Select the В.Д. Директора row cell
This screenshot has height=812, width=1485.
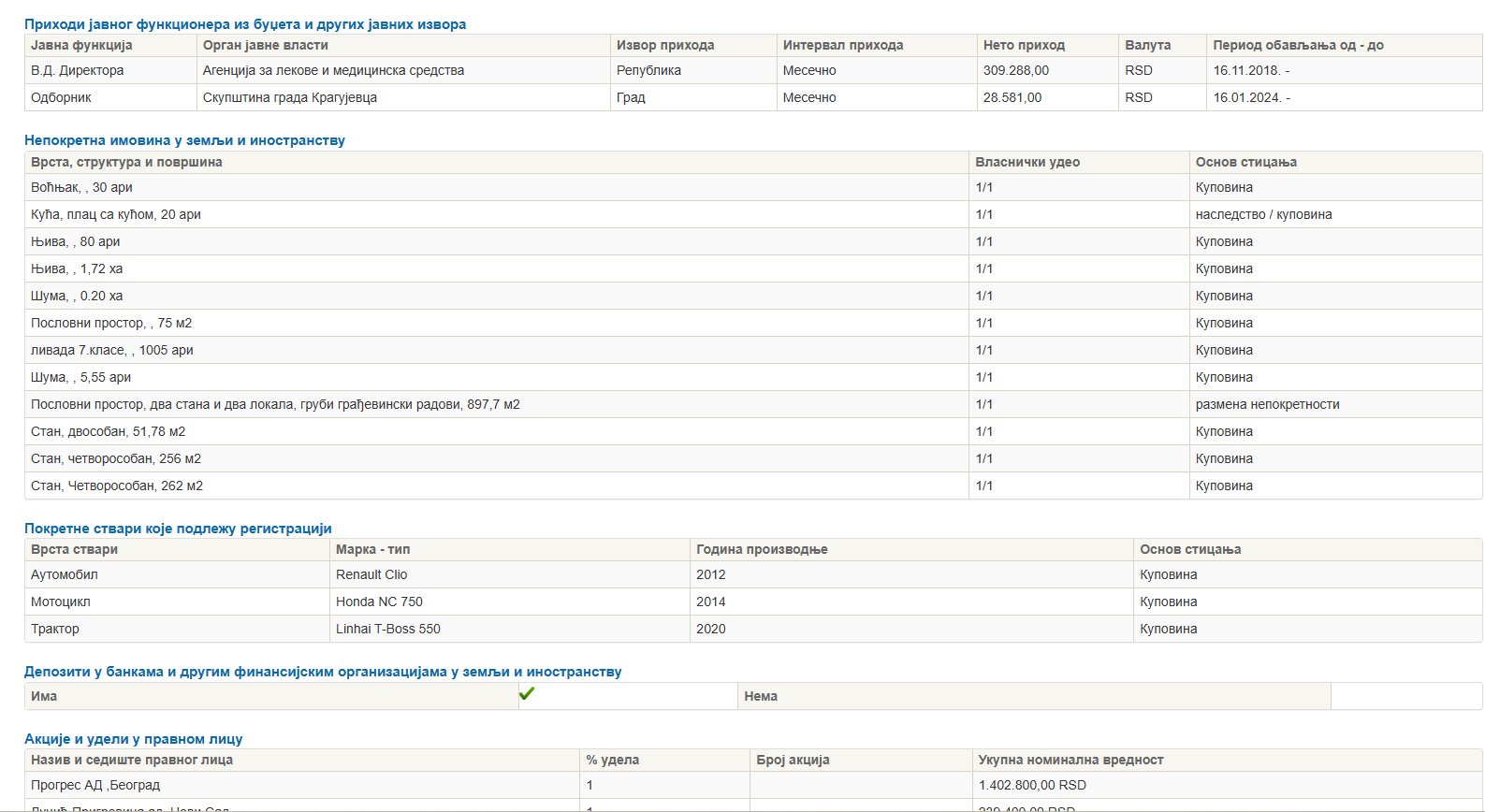[x=77, y=70]
